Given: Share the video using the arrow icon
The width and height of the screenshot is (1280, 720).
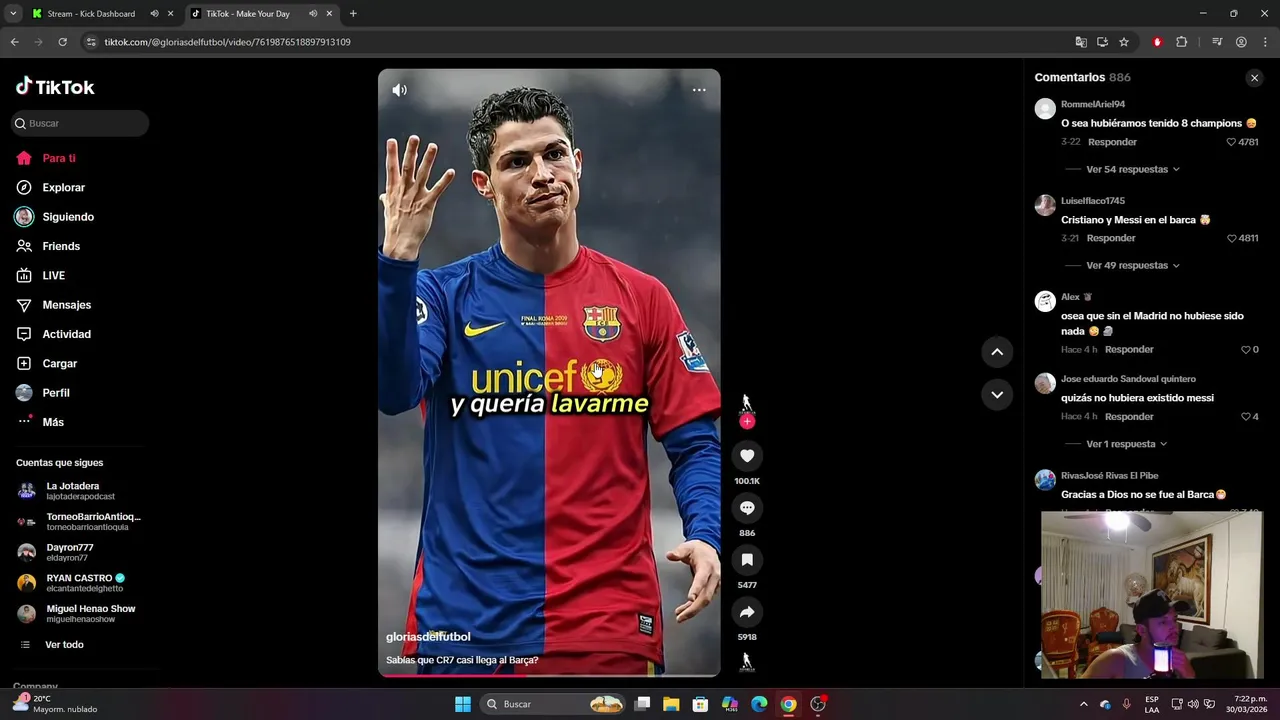Looking at the screenshot, I should [x=747, y=612].
